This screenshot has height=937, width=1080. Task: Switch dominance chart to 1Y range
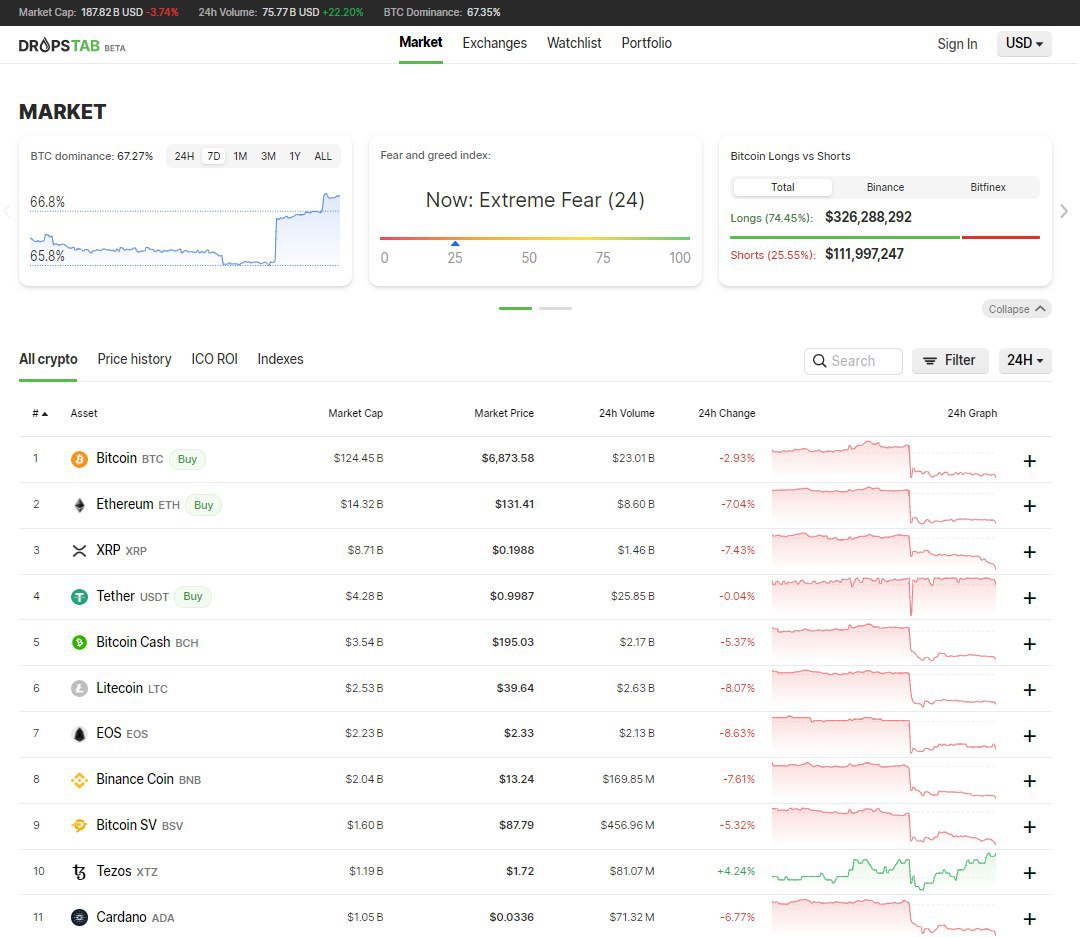click(x=295, y=156)
